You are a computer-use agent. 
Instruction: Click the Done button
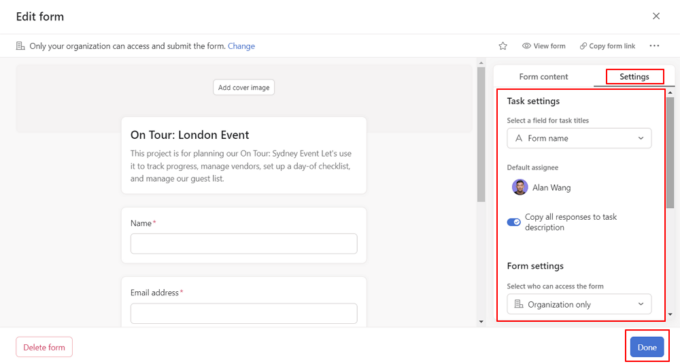tap(647, 347)
